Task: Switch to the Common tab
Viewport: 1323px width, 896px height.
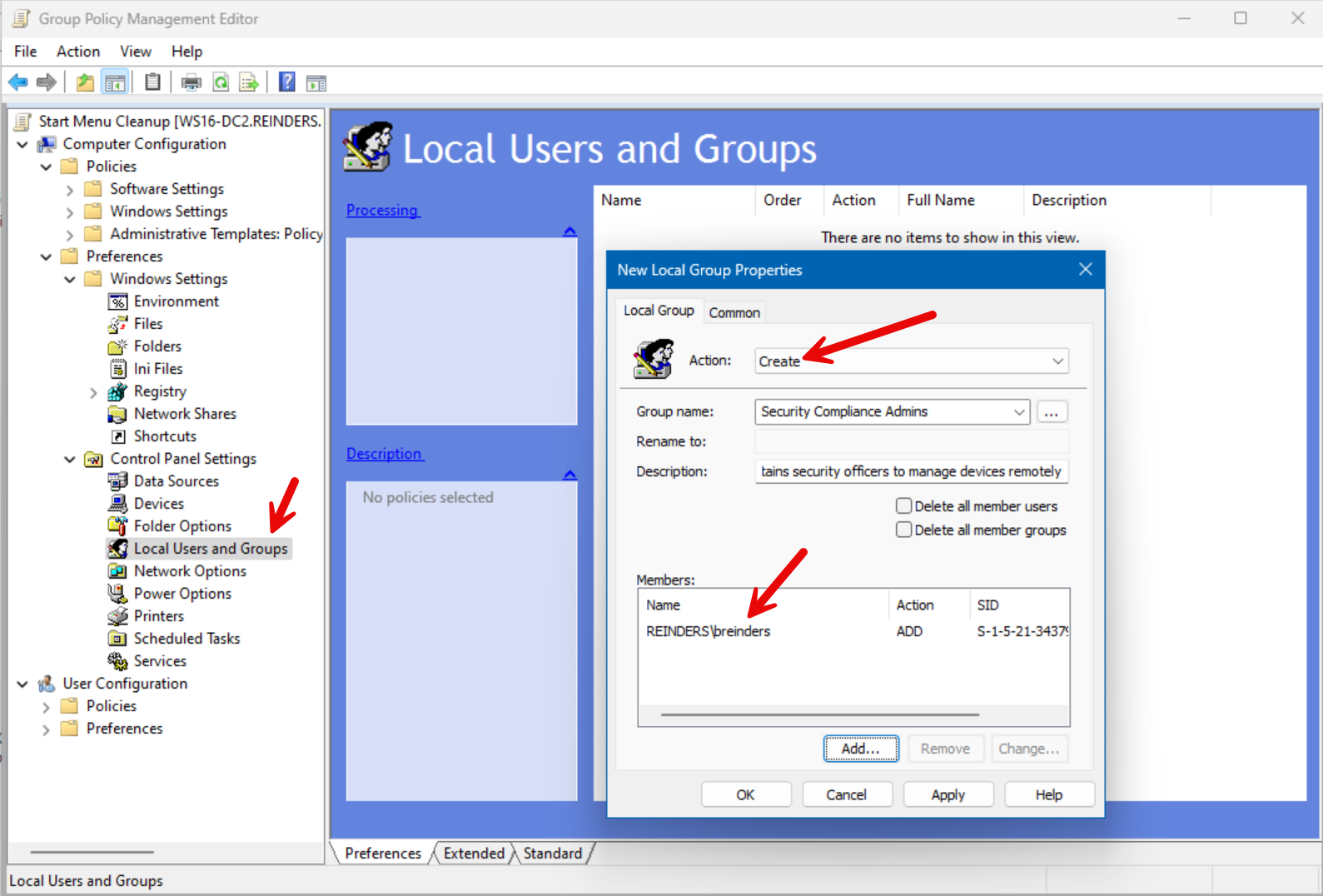Action: tap(734, 312)
